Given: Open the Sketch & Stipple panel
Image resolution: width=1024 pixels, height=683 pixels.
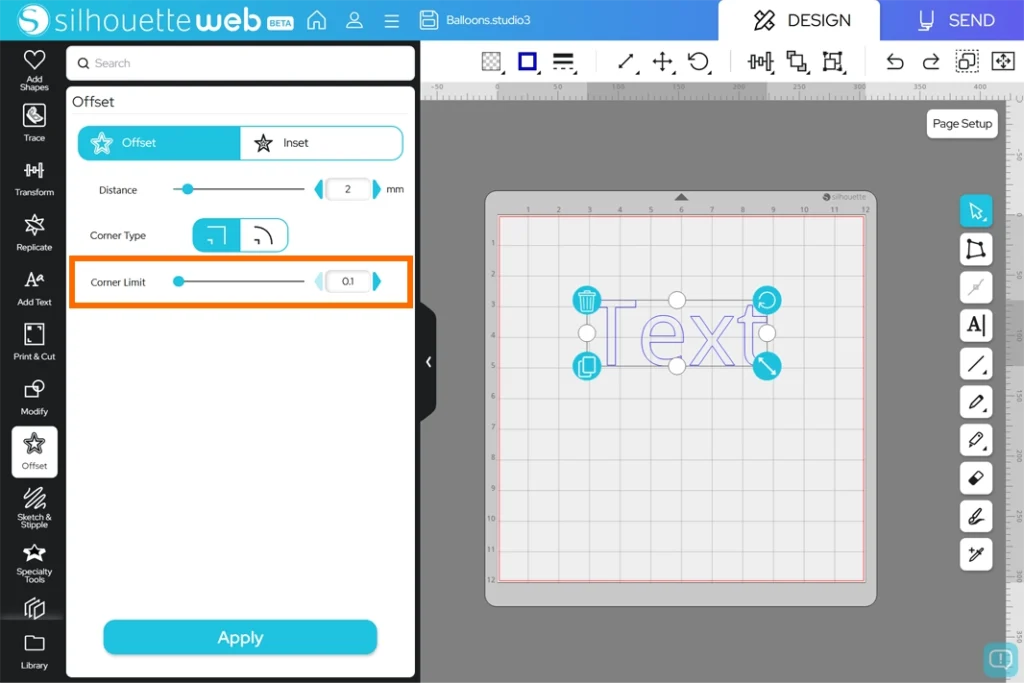Looking at the screenshot, I should tap(34, 505).
